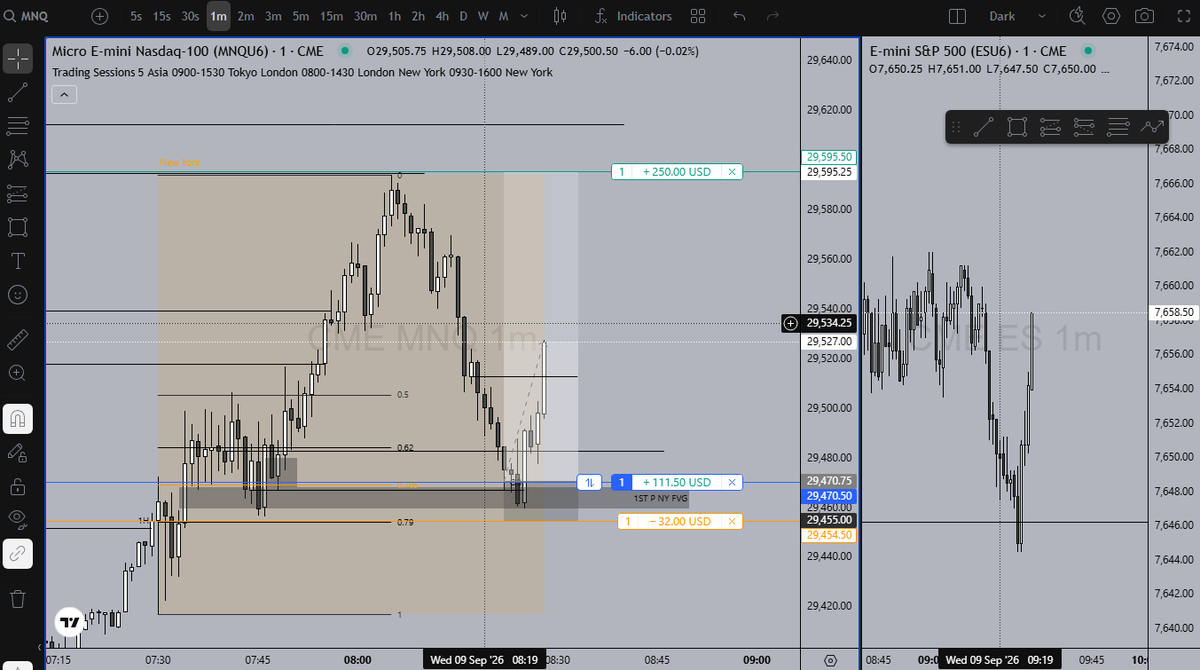Screen dimensions: 1200x670
Task: Open the Dark layout name dropdown
Action: pyautogui.click(x=1016, y=16)
